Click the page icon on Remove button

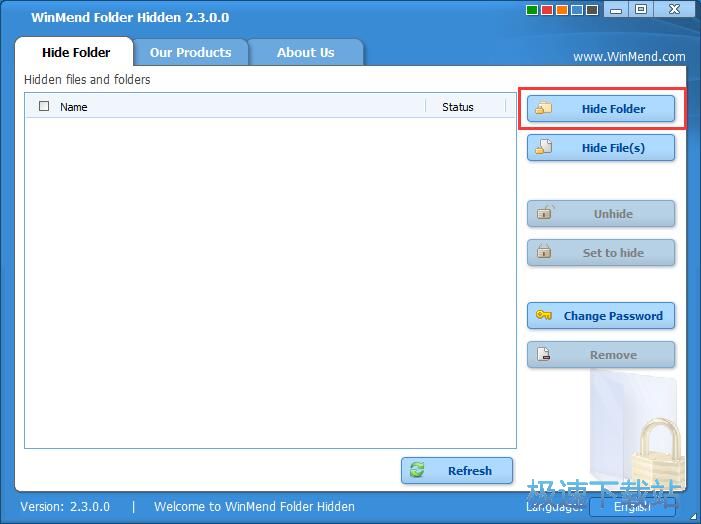click(x=544, y=354)
